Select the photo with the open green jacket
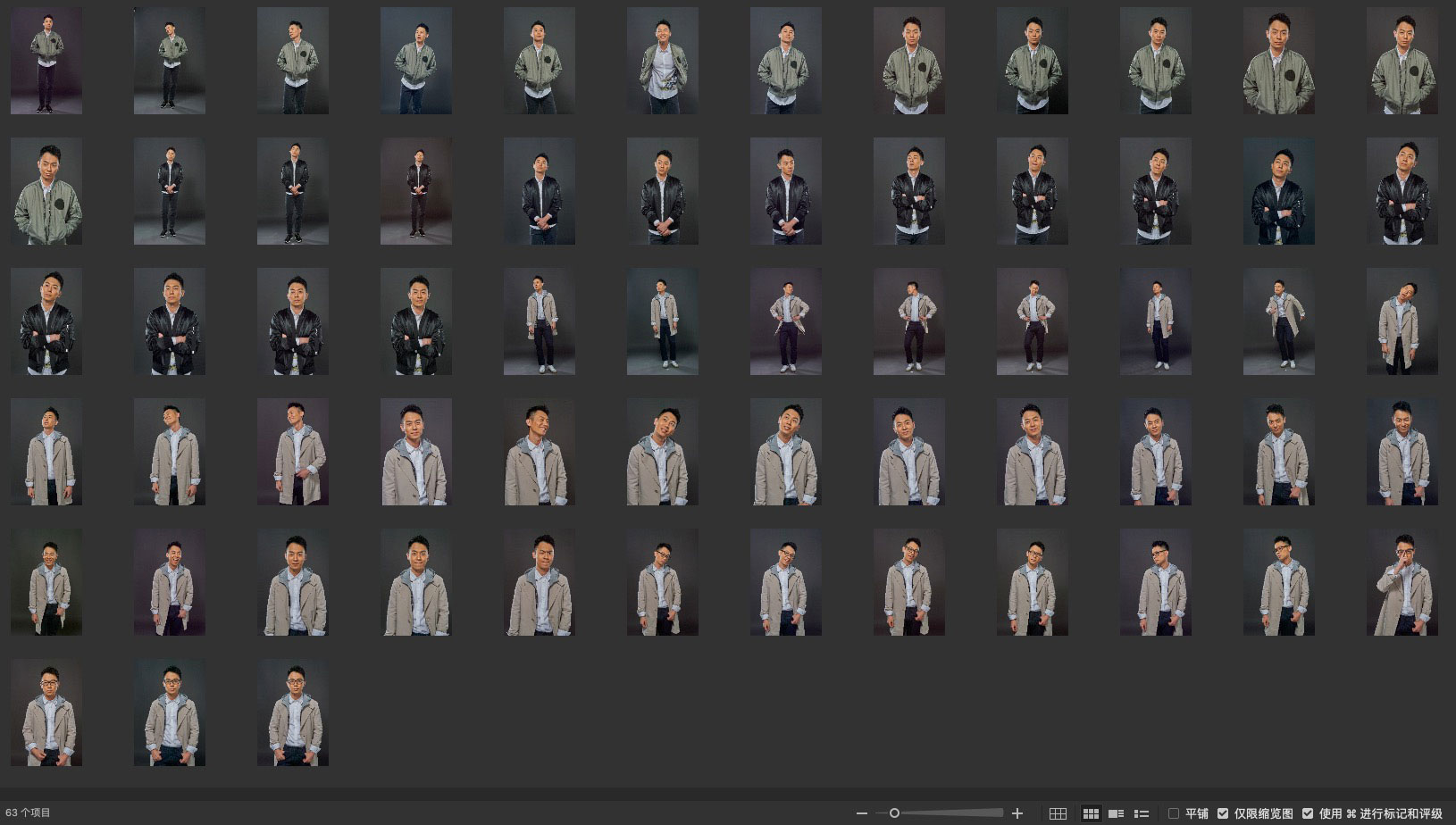 click(x=662, y=61)
